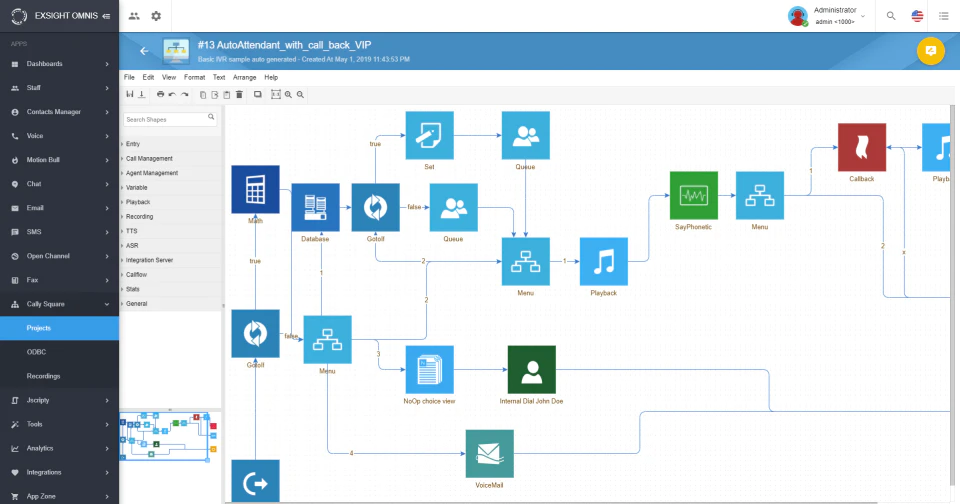Image resolution: width=960 pixels, height=504 pixels.
Task: Click the print icon in the toolbar
Action: [x=160, y=94]
